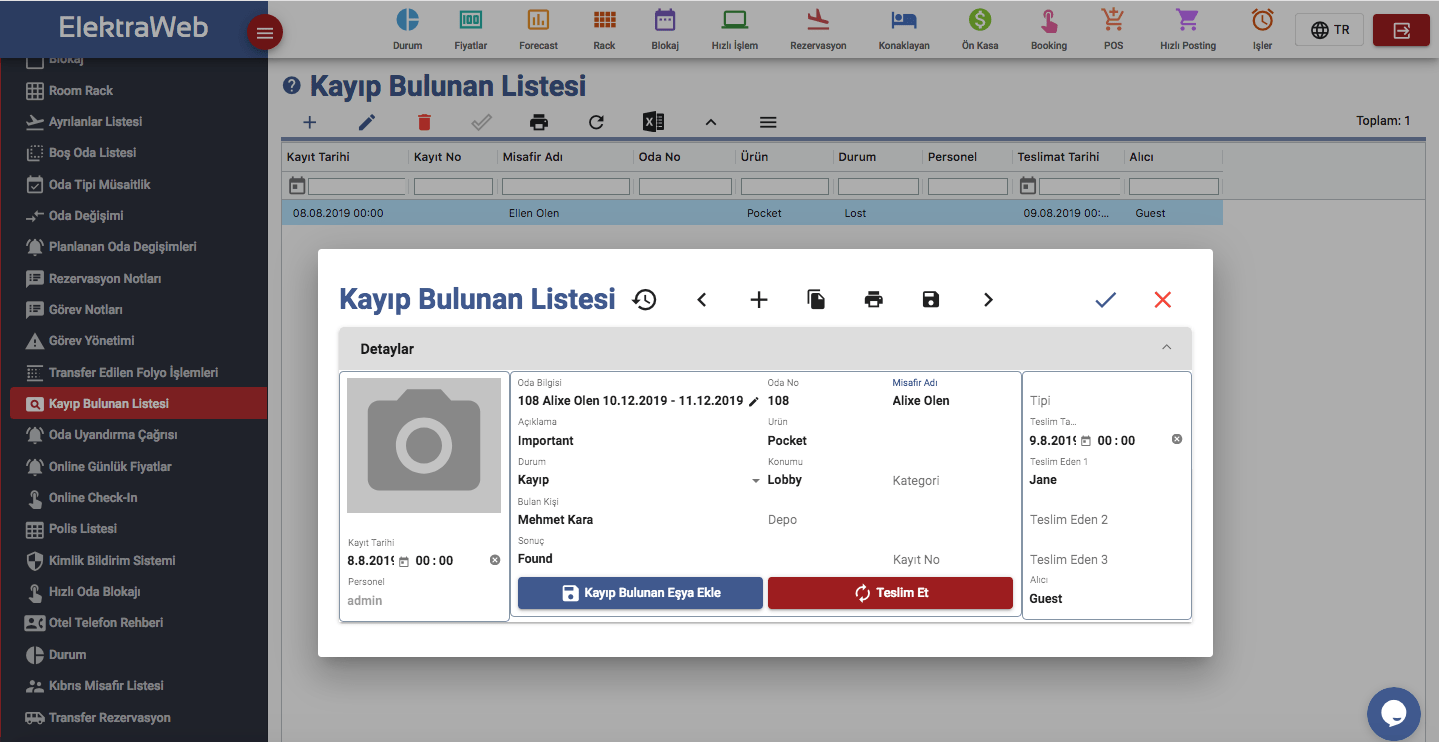Open calendar picker for Teslim Tarihi in dialog

click(x=1086, y=441)
